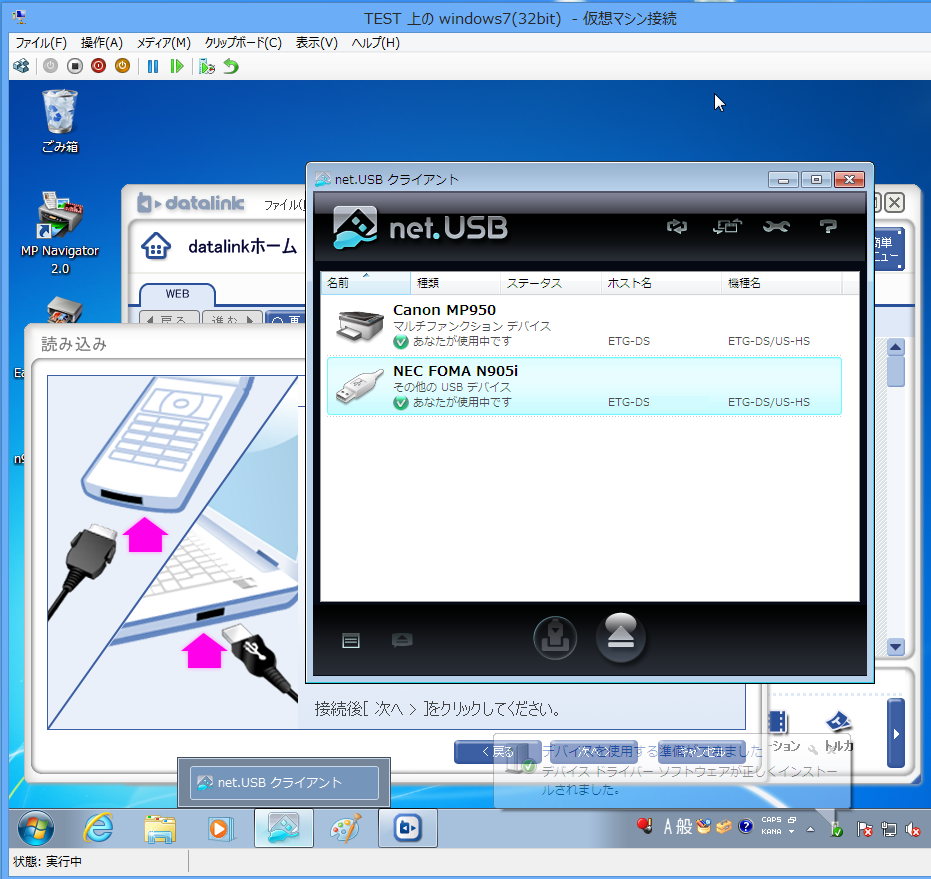Click the message bubble icon at net.USB bottom
931x879 pixels.
pyautogui.click(x=402, y=640)
